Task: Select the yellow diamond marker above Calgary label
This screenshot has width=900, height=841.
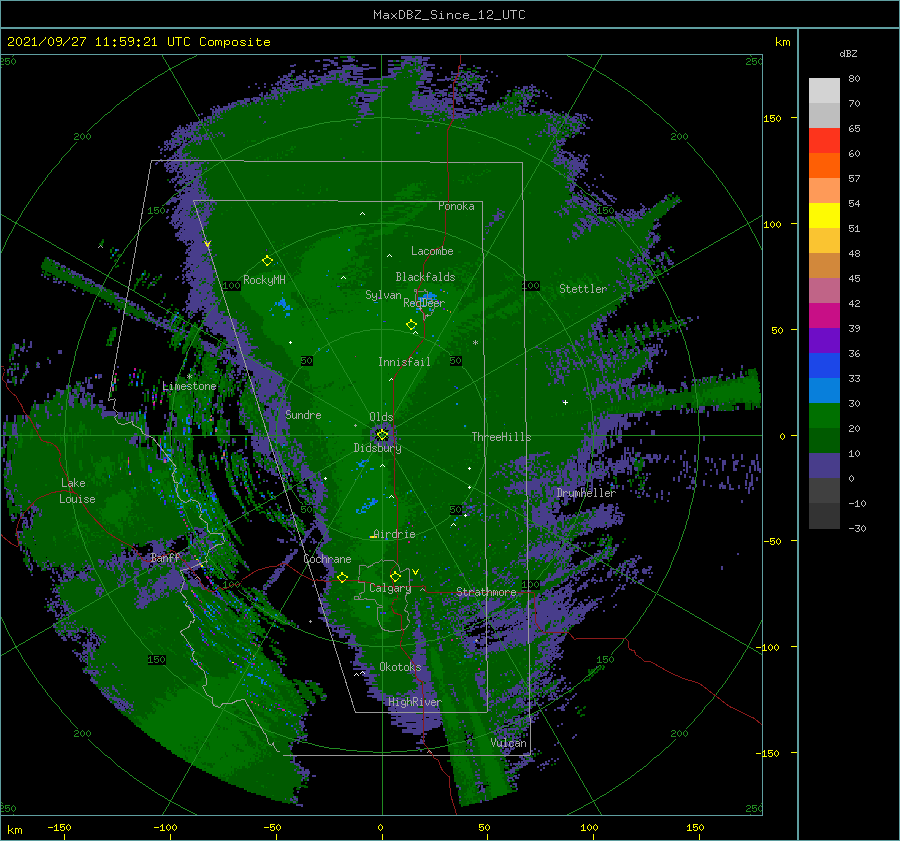Action: click(x=395, y=576)
